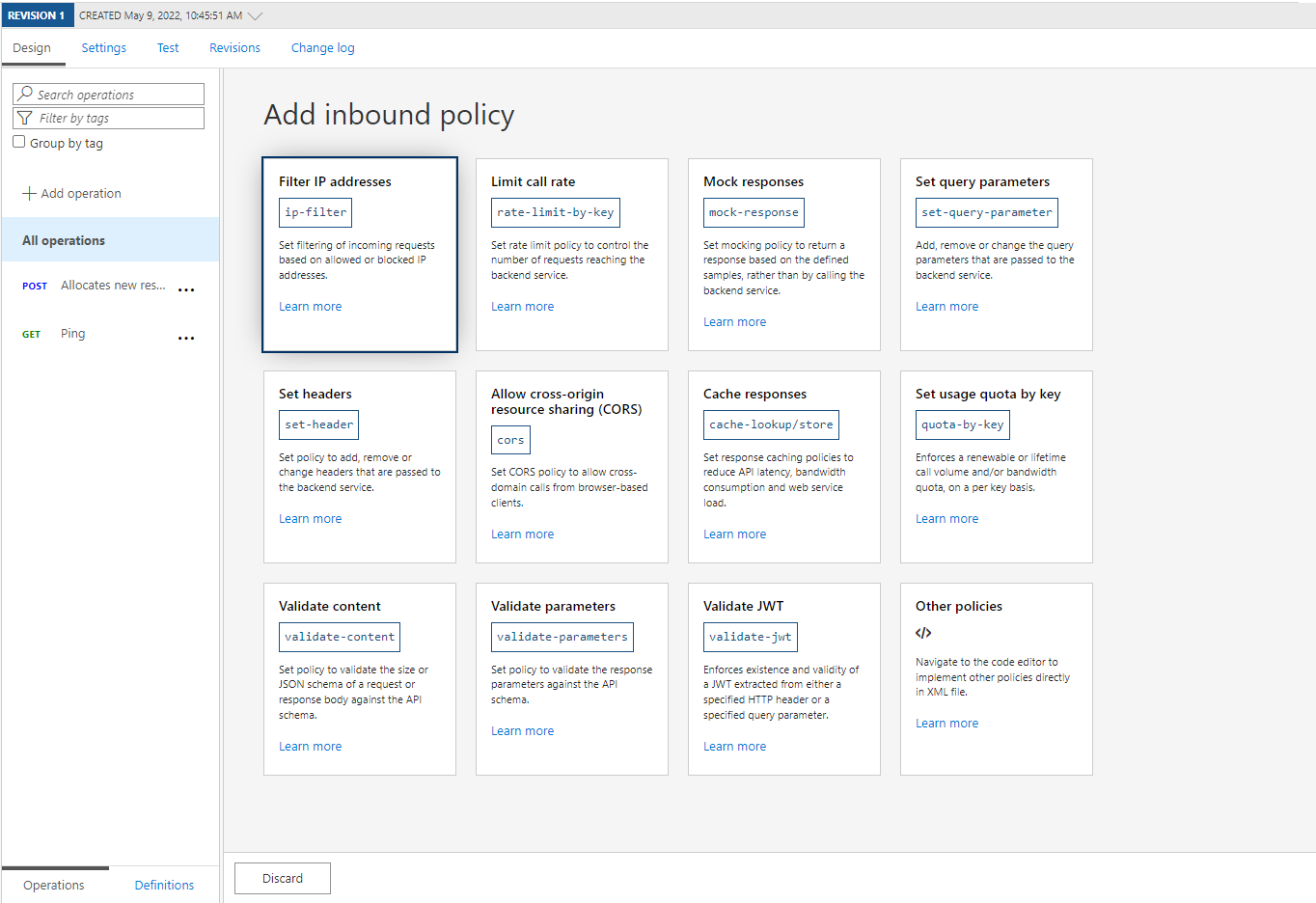Switch to the Settings tab
Screen dimensions: 1316x903
(103, 48)
